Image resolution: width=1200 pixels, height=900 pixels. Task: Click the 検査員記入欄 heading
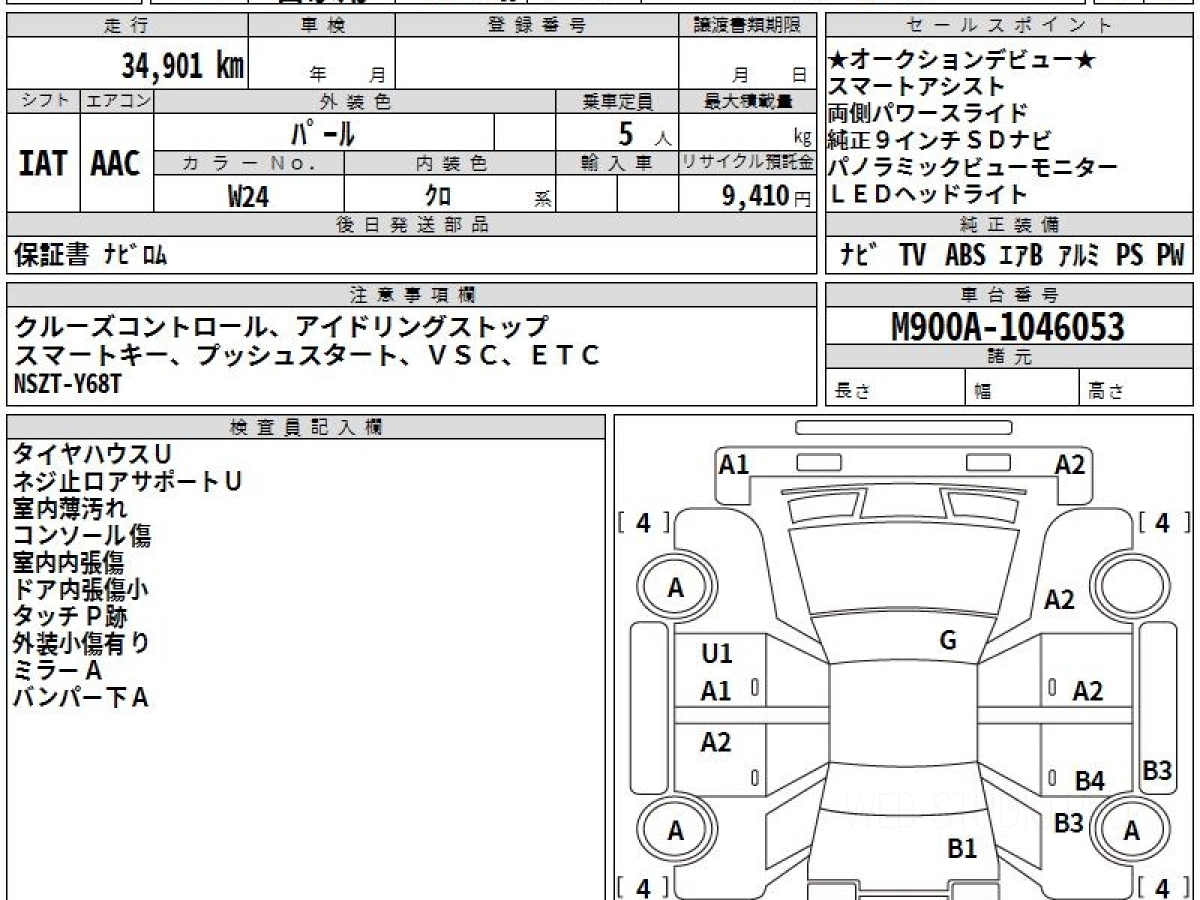(x=306, y=427)
